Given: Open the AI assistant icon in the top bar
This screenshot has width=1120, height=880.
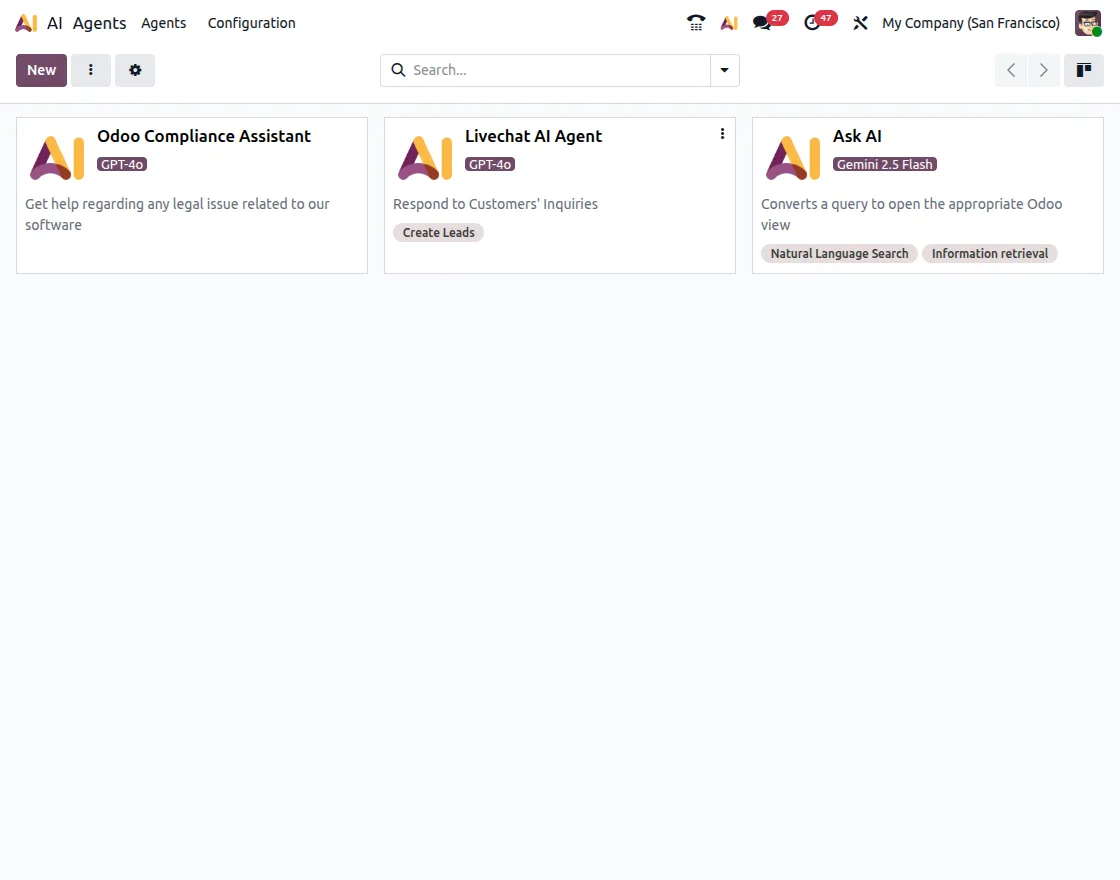Looking at the screenshot, I should pos(728,22).
